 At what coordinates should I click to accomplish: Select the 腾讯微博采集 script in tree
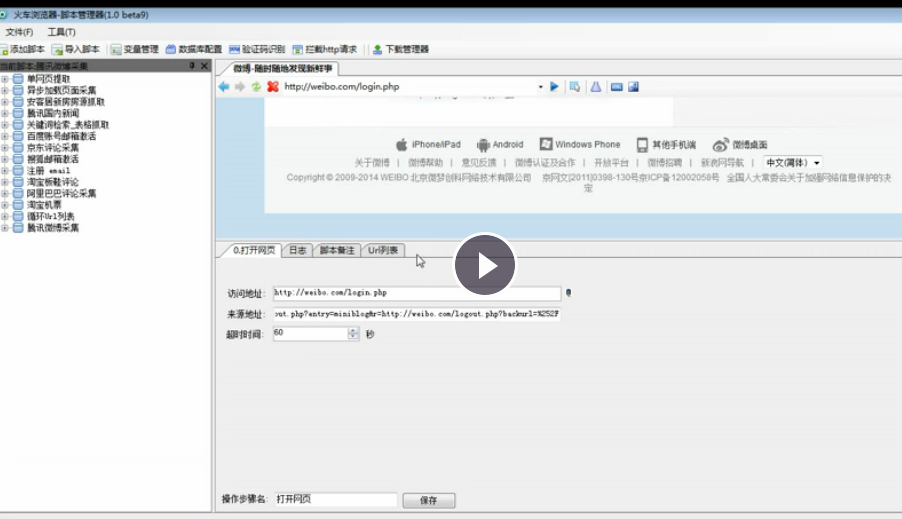pos(52,228)
